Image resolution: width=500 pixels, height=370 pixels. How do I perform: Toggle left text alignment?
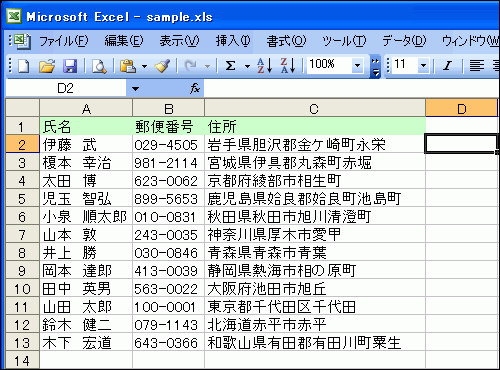477,66
